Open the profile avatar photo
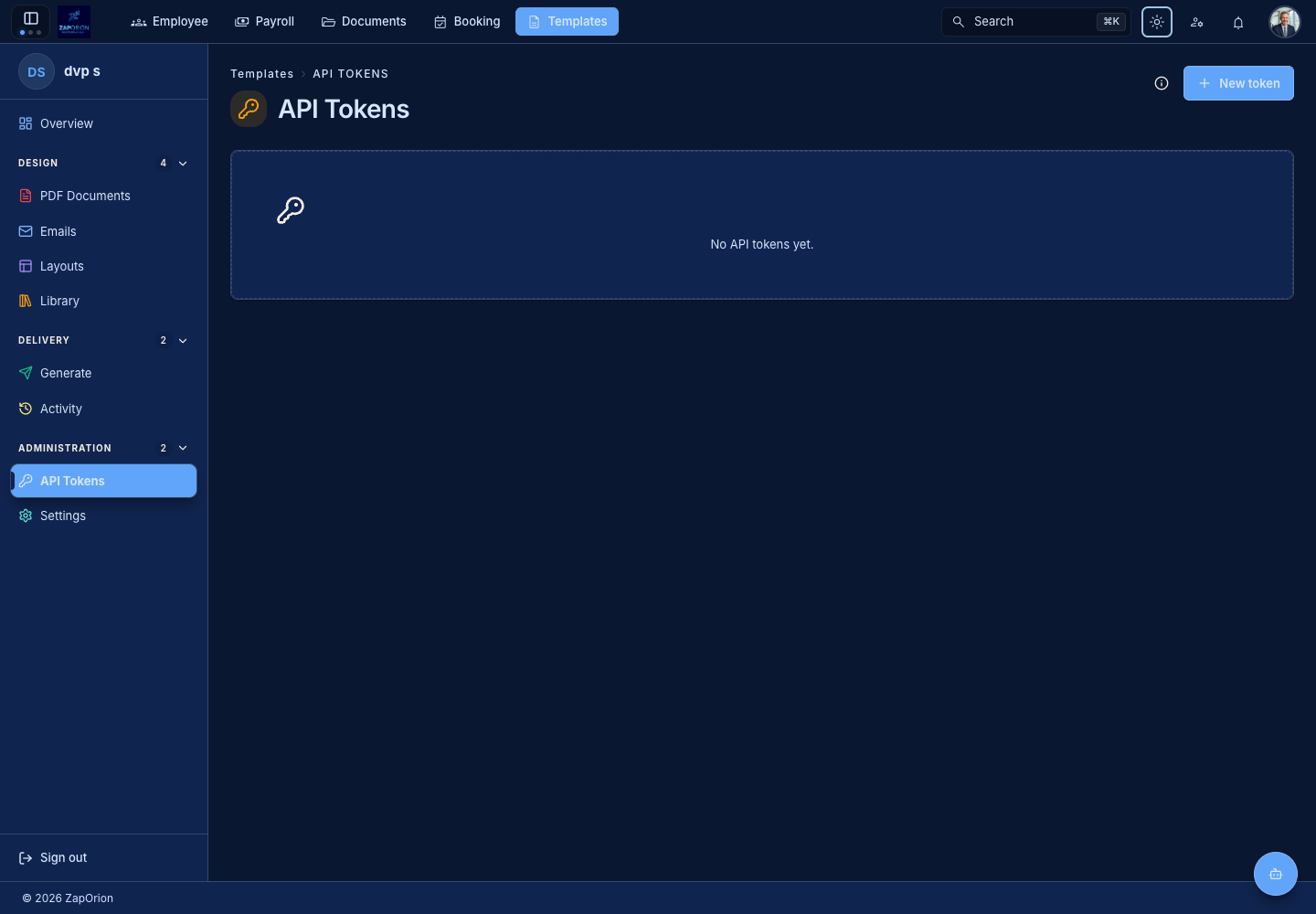The image size is (1316, 914). pos(1285,22)
